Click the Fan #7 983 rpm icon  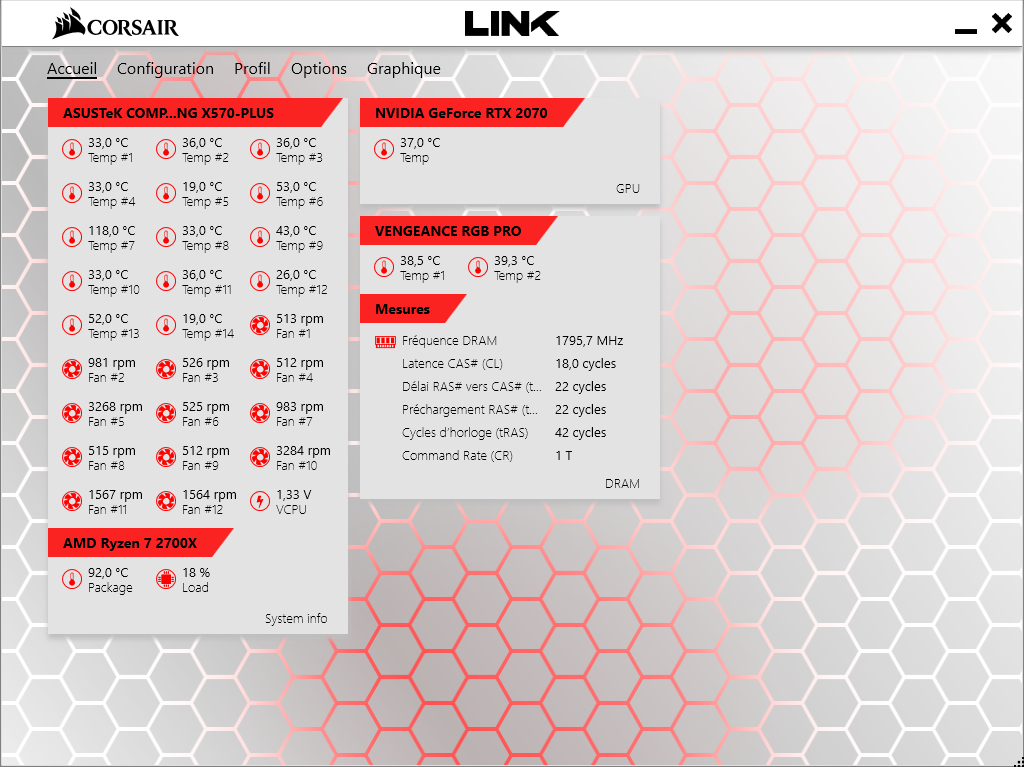[260, 413]
